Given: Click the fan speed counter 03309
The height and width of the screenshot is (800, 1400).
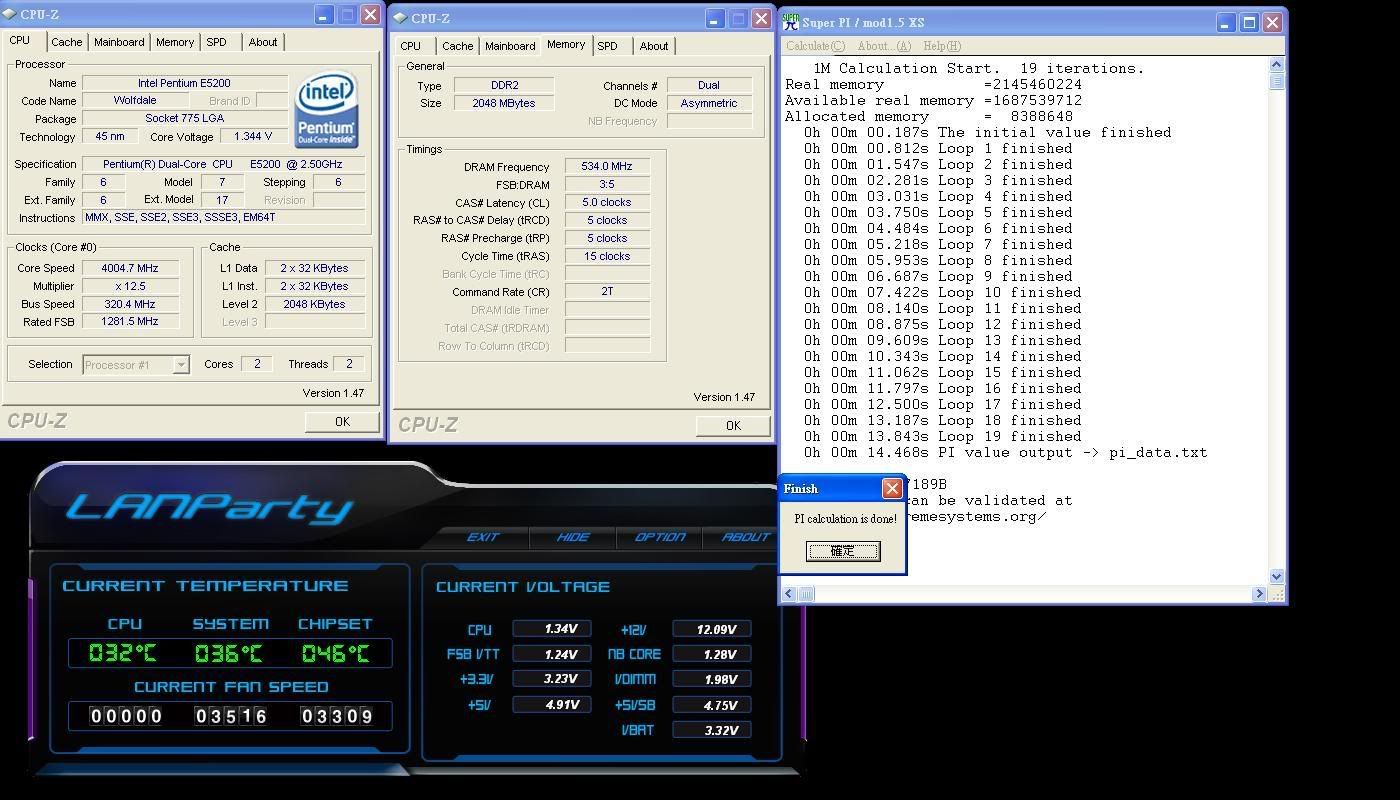Looking at the screenshot, I should (x=337, y=716).
